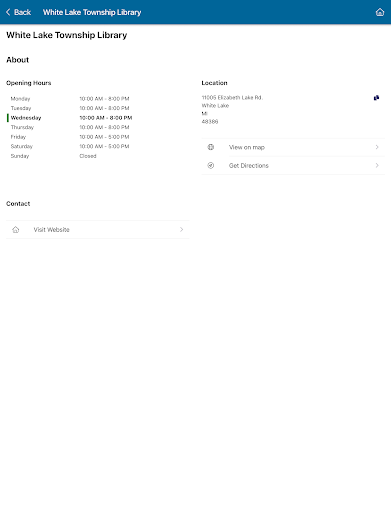391x512 pixels.
Task: Copy the library address icon
Action: (x=376, y=98)
